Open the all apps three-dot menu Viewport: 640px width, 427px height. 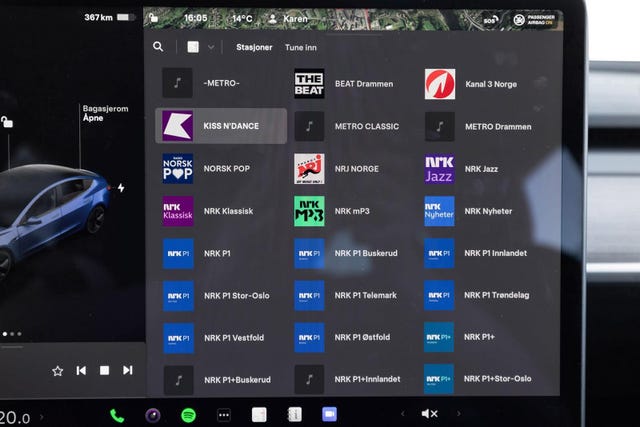224,415
